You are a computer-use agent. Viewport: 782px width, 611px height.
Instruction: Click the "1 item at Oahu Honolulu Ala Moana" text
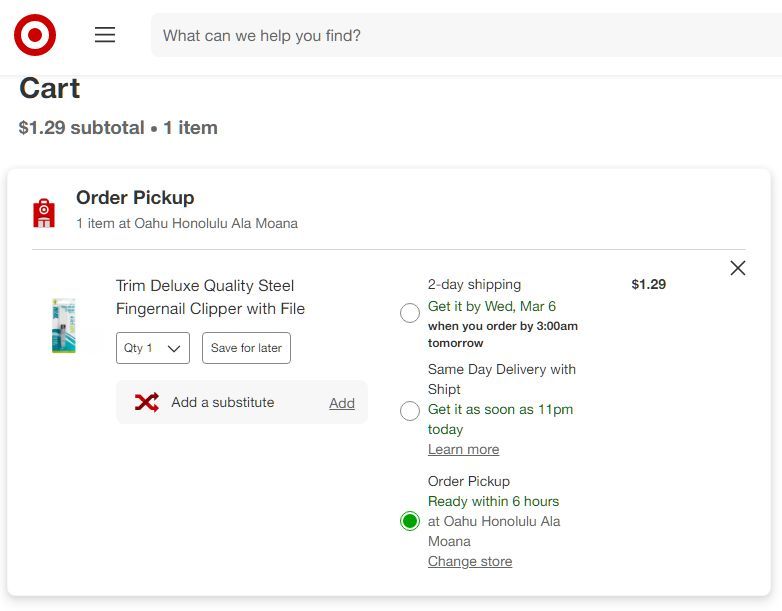[x=187, y=223]
